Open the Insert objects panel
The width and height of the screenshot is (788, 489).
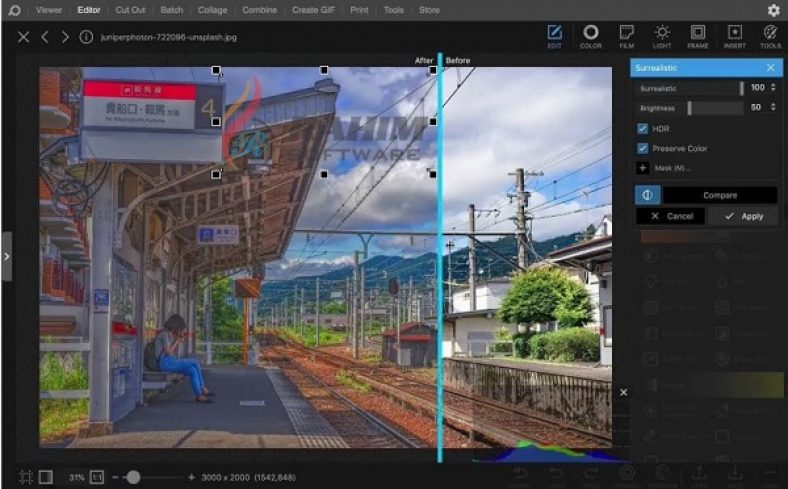tap(734, 37)
